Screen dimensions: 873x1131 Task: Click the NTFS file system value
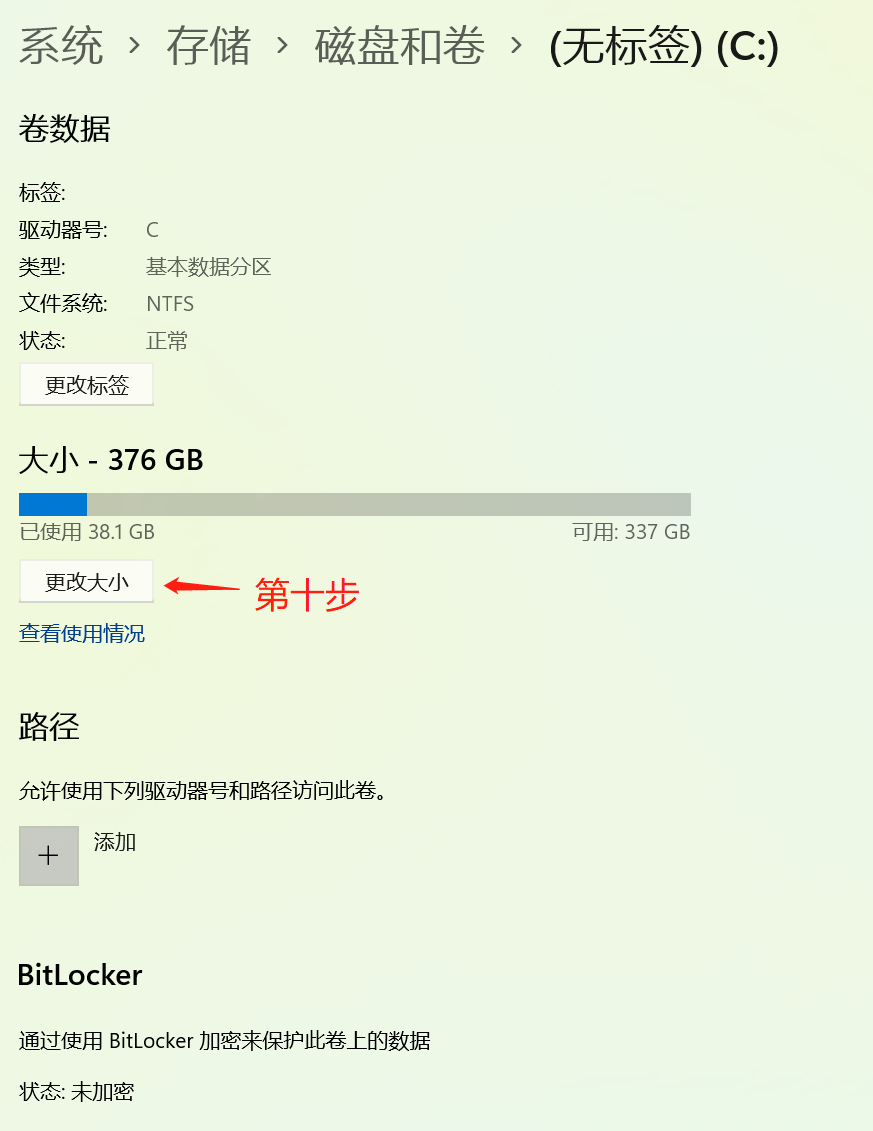coord(170,304)
